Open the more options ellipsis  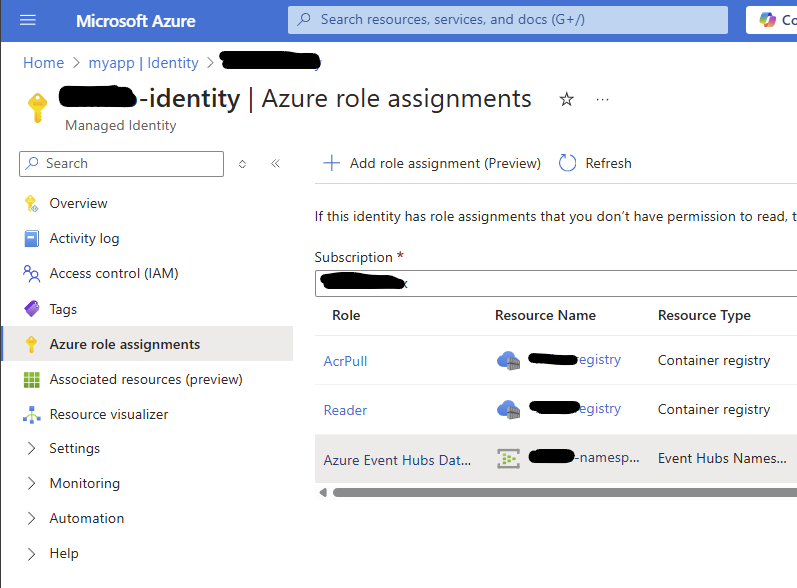point(602,100)
